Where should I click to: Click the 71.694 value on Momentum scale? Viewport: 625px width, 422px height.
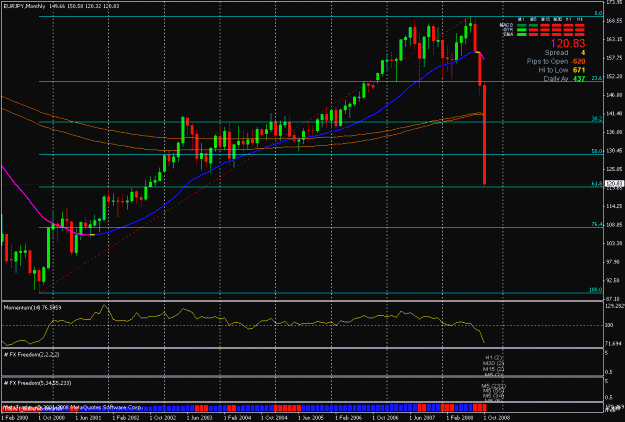coord(613,343)
